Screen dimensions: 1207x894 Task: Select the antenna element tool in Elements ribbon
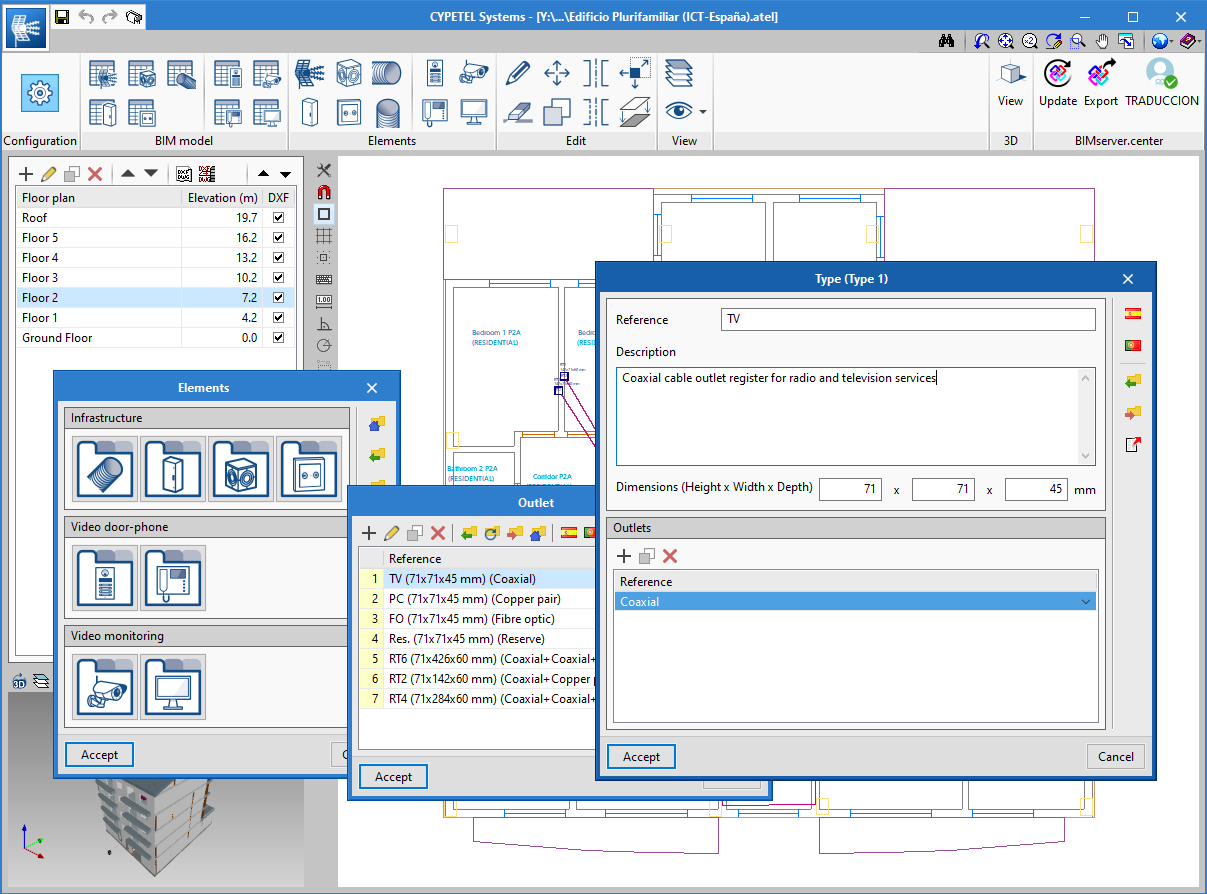[x=310, y=74]
